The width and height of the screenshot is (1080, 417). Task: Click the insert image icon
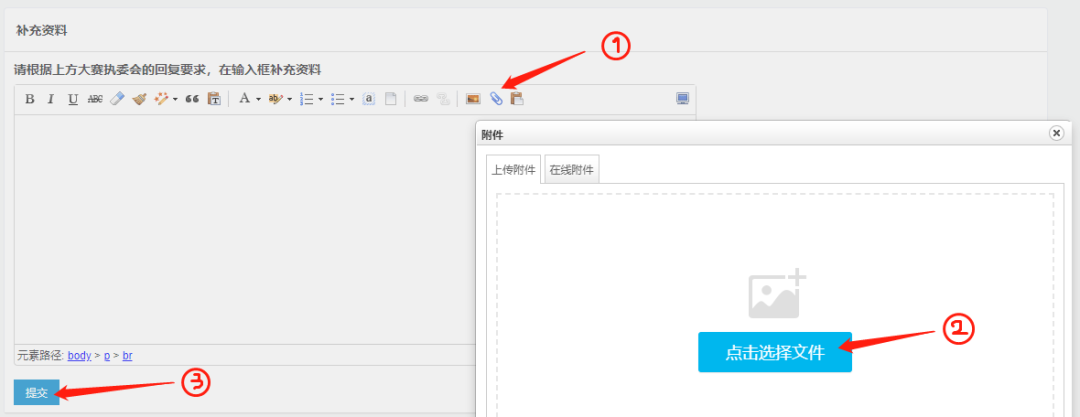pyautogui.click(x=473, y=99)
